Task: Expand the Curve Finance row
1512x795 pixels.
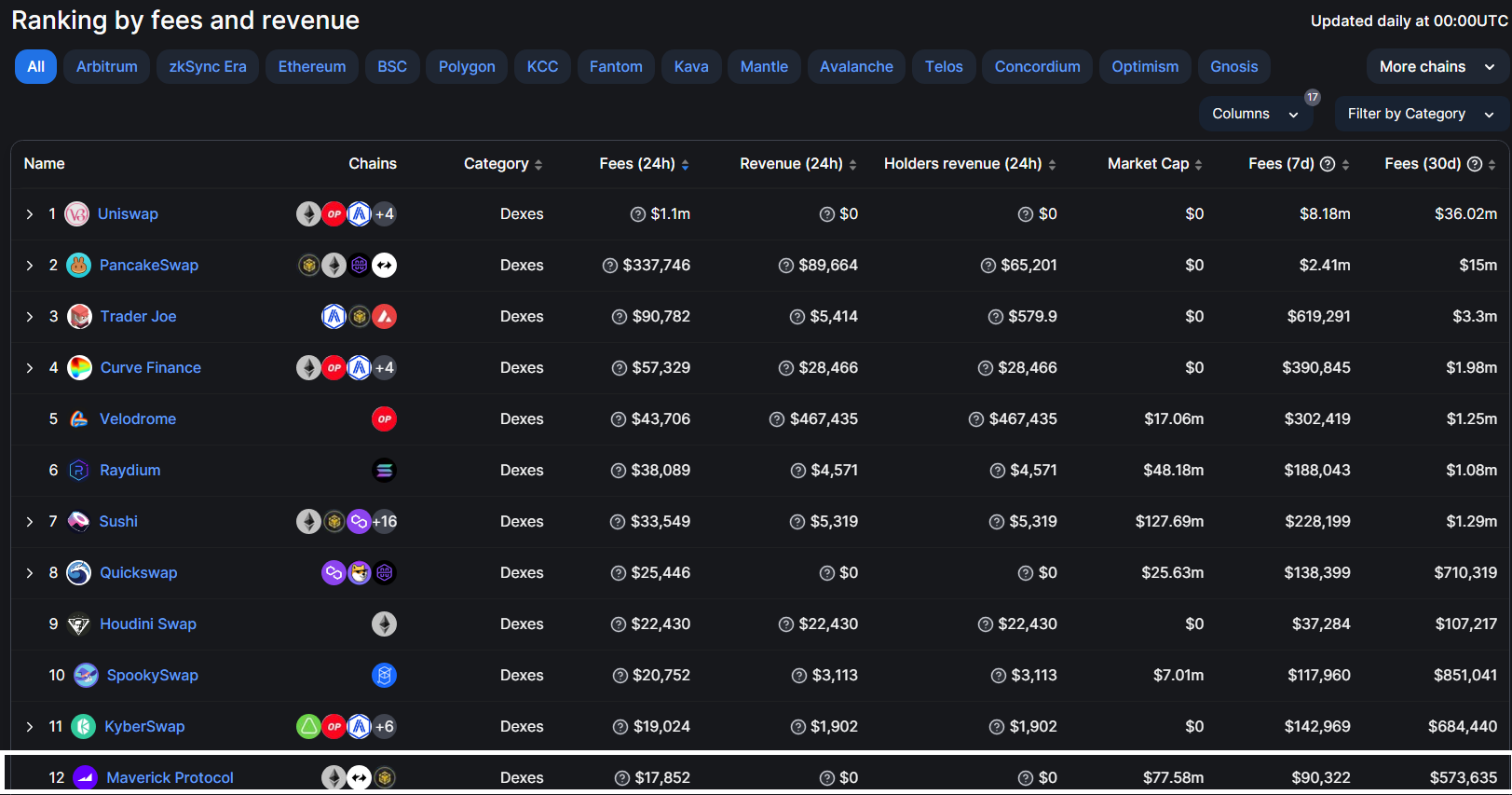Action: (30, 368)
